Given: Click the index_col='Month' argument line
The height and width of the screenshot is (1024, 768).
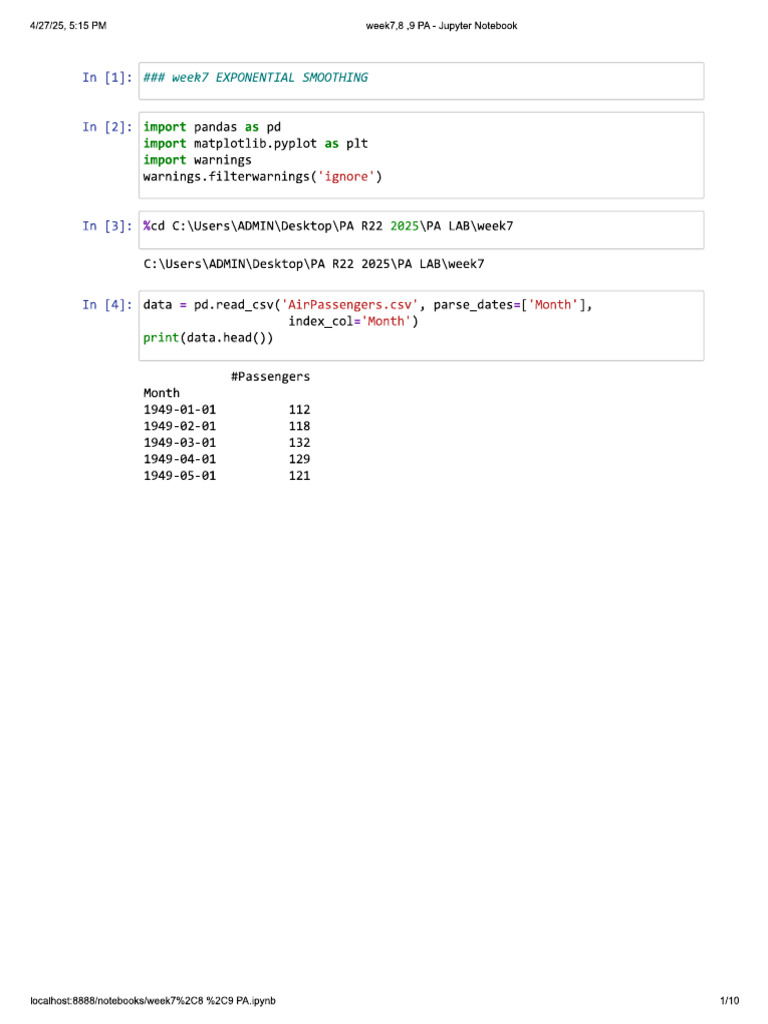Looking at the screenshot, I should pyautogui.click(x=353, y=321).
